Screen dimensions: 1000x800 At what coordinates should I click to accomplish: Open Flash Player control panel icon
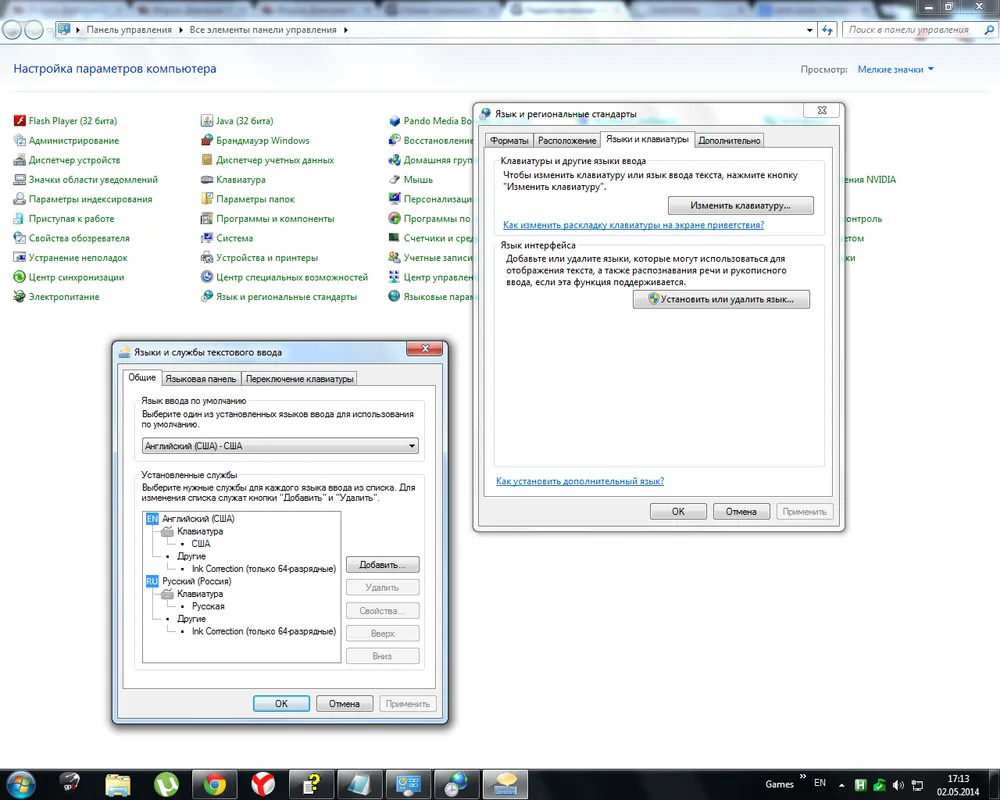(x=19, y=121)
